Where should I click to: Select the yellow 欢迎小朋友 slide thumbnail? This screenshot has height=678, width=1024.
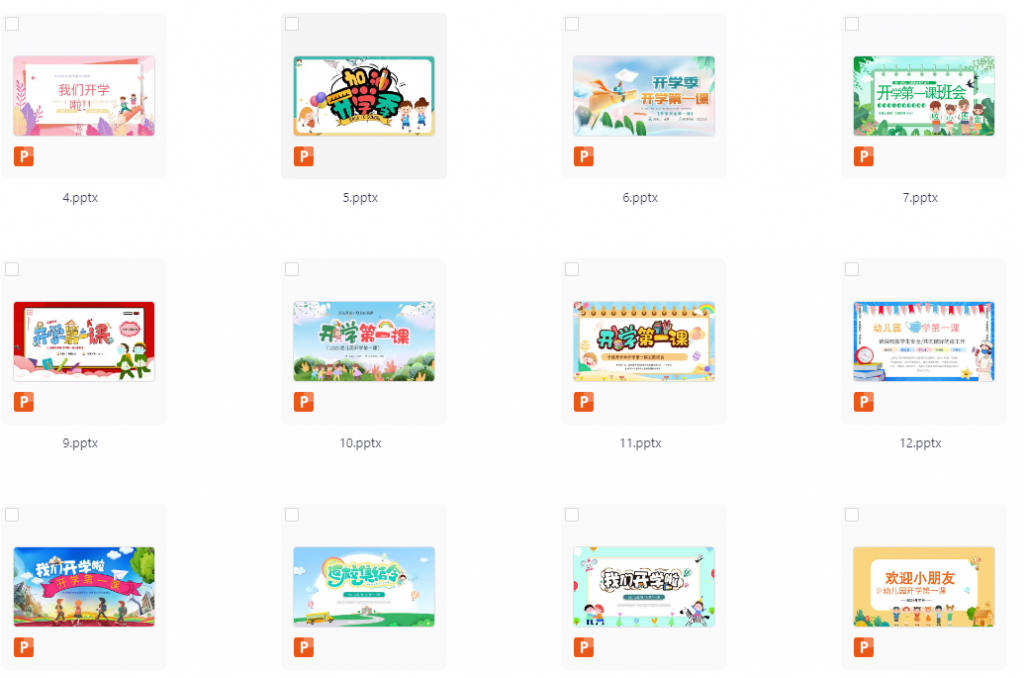(x=924, y=587)
